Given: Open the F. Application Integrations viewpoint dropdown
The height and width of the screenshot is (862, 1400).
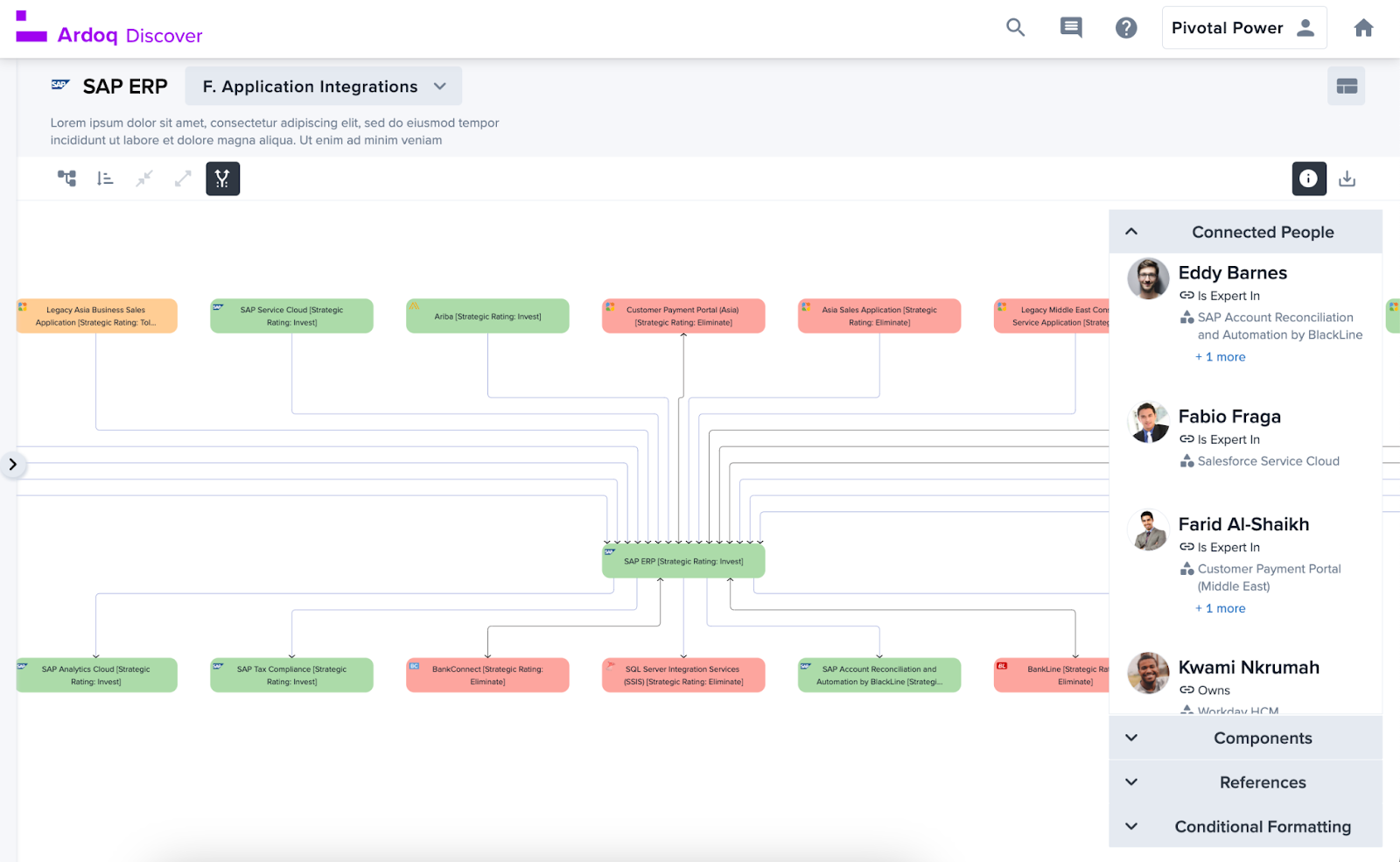Looking at the screenshot, I should (323, 86).
